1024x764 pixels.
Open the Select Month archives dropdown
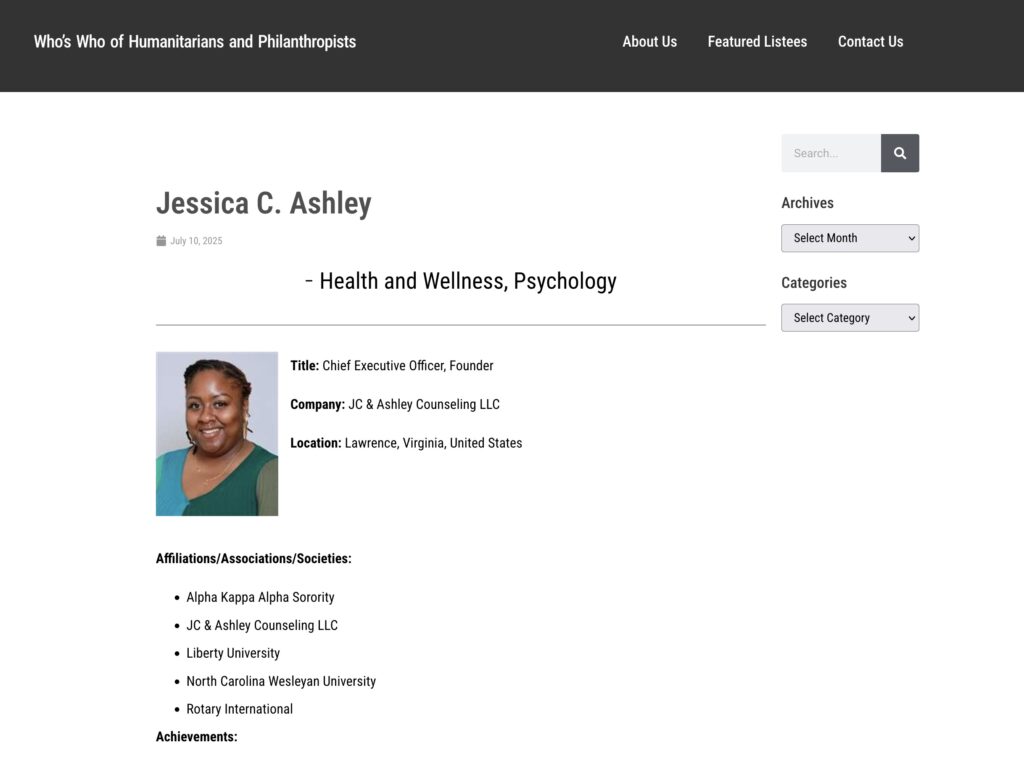click(x=849, y=238)
